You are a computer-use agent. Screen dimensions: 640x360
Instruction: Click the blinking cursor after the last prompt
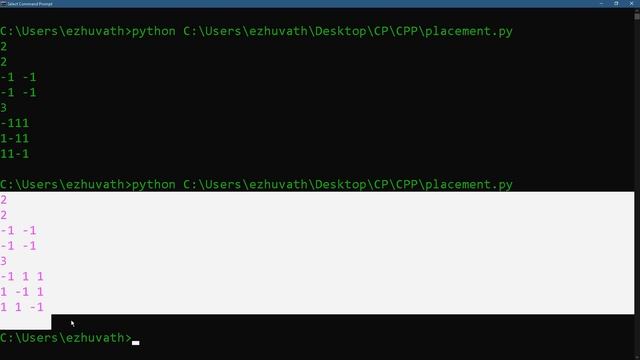pyautogui.click(x=136, y=343)
